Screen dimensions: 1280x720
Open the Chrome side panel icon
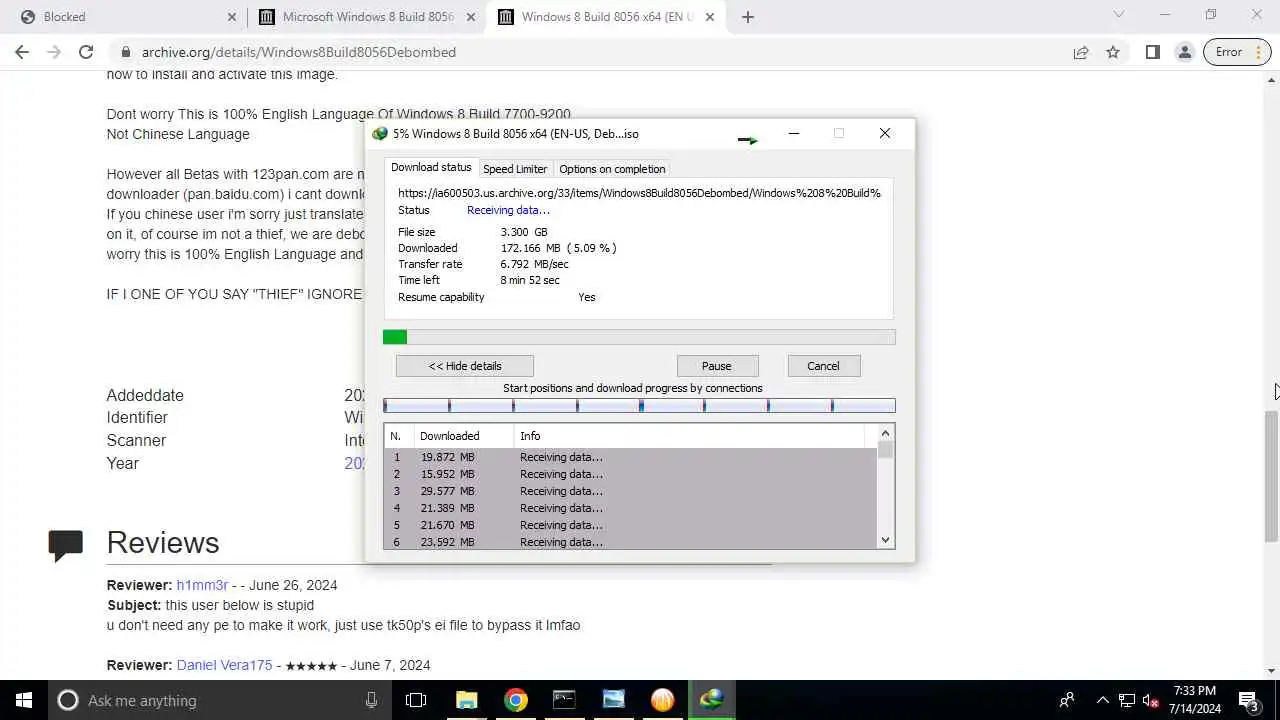point(1152,52)
